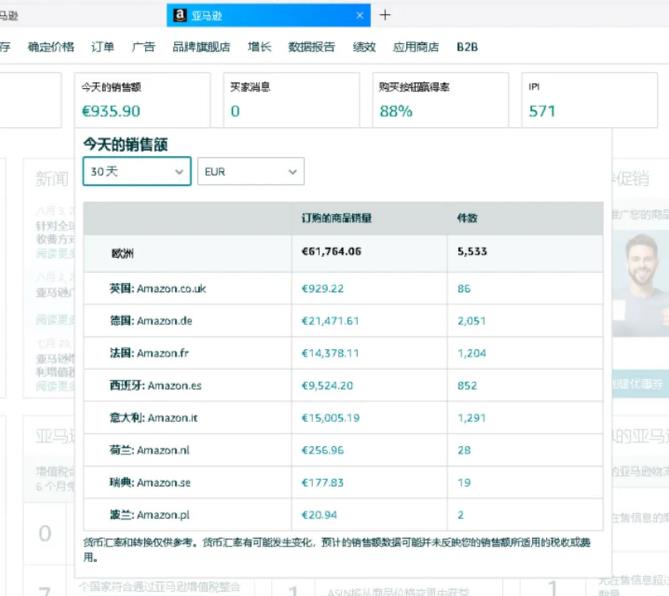Click the promotional man photo thumbnail
The image size is (669, 596).
coord(640,284)
